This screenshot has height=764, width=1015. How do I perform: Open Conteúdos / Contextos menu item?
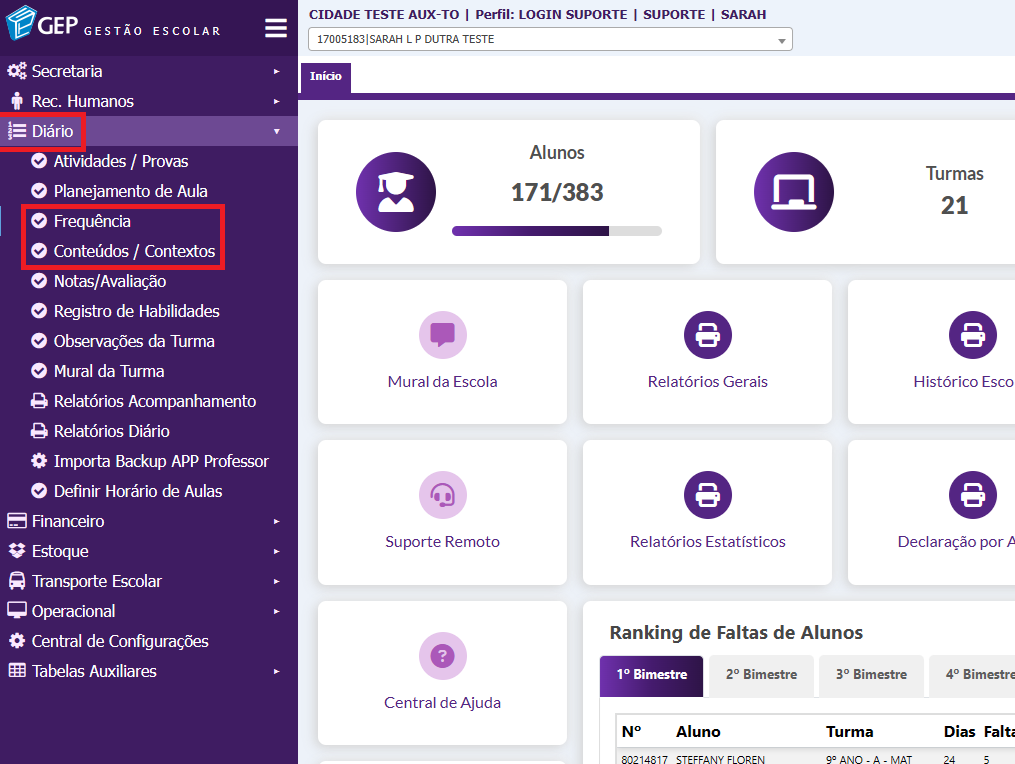pos(134,251)
